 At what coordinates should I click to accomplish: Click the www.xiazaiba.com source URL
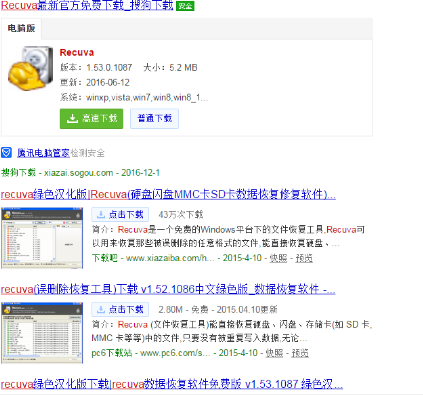coord(170,258)
